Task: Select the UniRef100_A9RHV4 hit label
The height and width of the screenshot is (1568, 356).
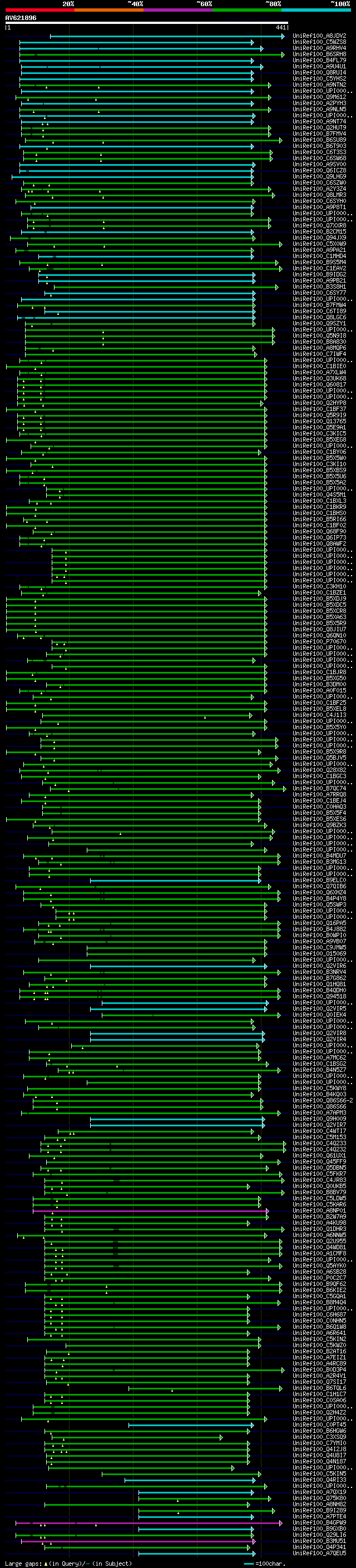Action: 319,49
